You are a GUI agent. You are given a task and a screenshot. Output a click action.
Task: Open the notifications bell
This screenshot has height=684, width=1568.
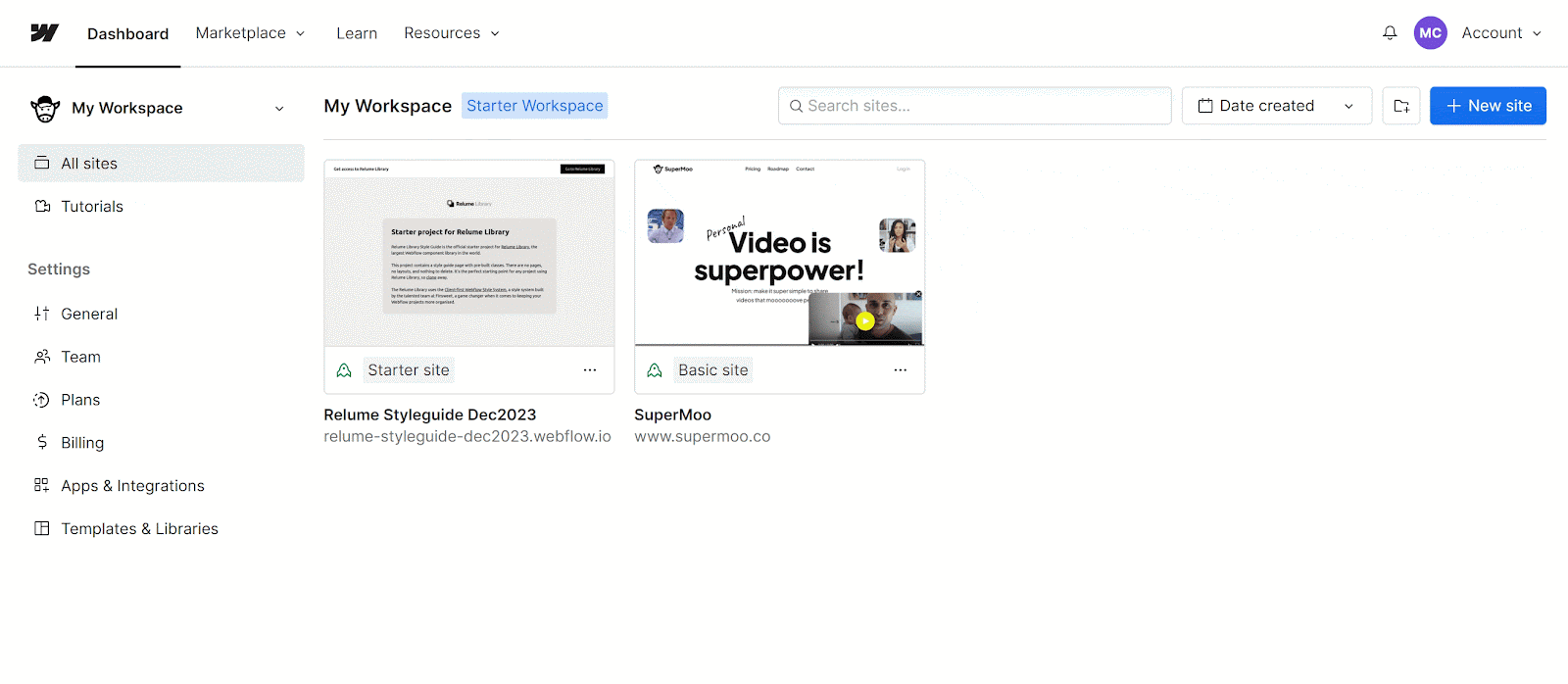click(x=1390, y=33)
